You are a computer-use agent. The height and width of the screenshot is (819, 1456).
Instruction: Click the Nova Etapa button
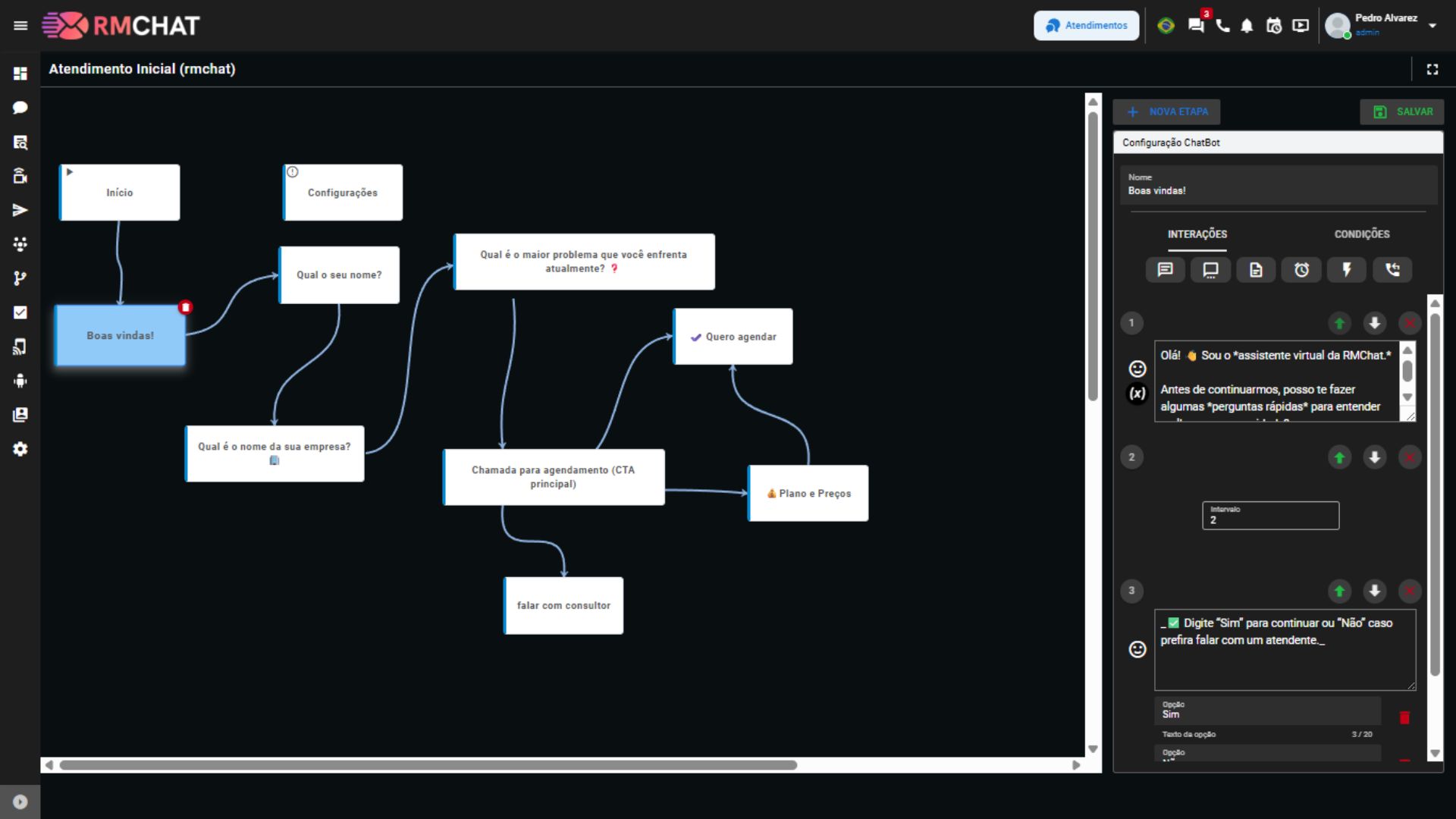(1166, 111)
